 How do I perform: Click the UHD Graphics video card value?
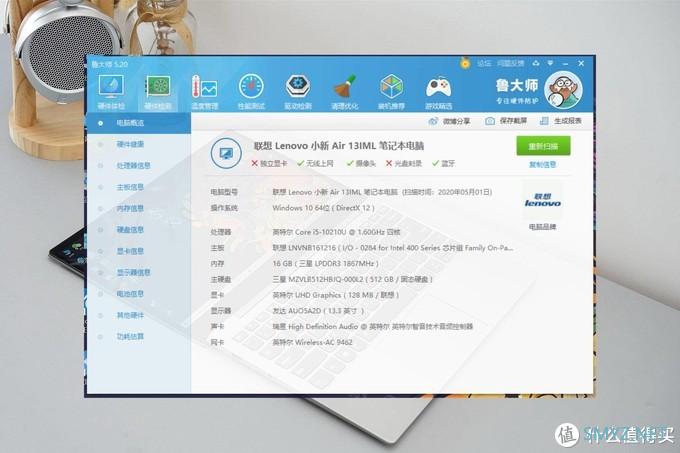click(x=335, y=295)
